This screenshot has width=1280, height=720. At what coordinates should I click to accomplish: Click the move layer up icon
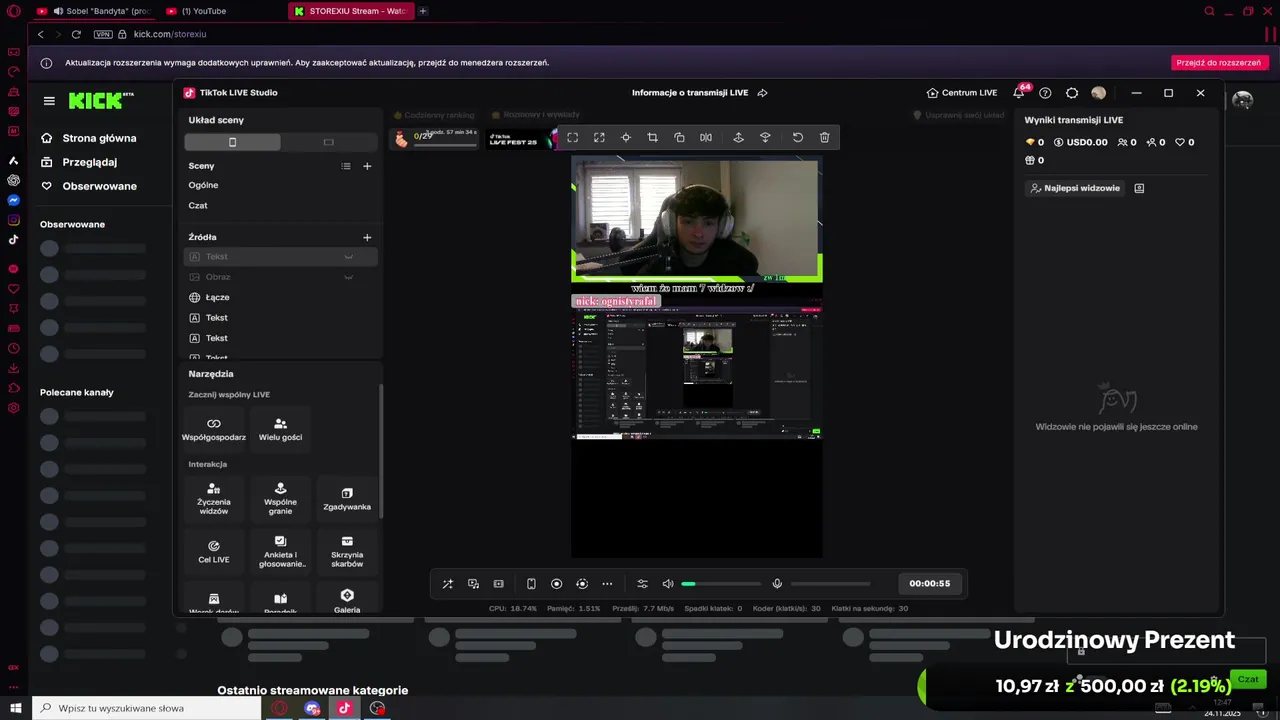[738, 138]
